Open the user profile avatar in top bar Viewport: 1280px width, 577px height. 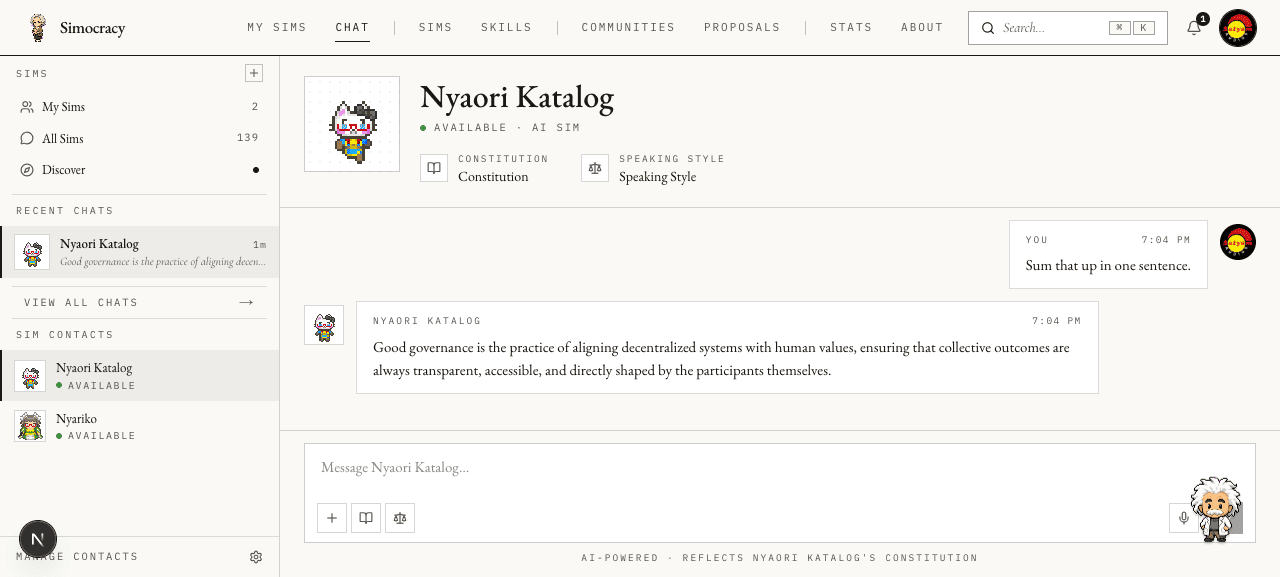[x=1238, y=28]
